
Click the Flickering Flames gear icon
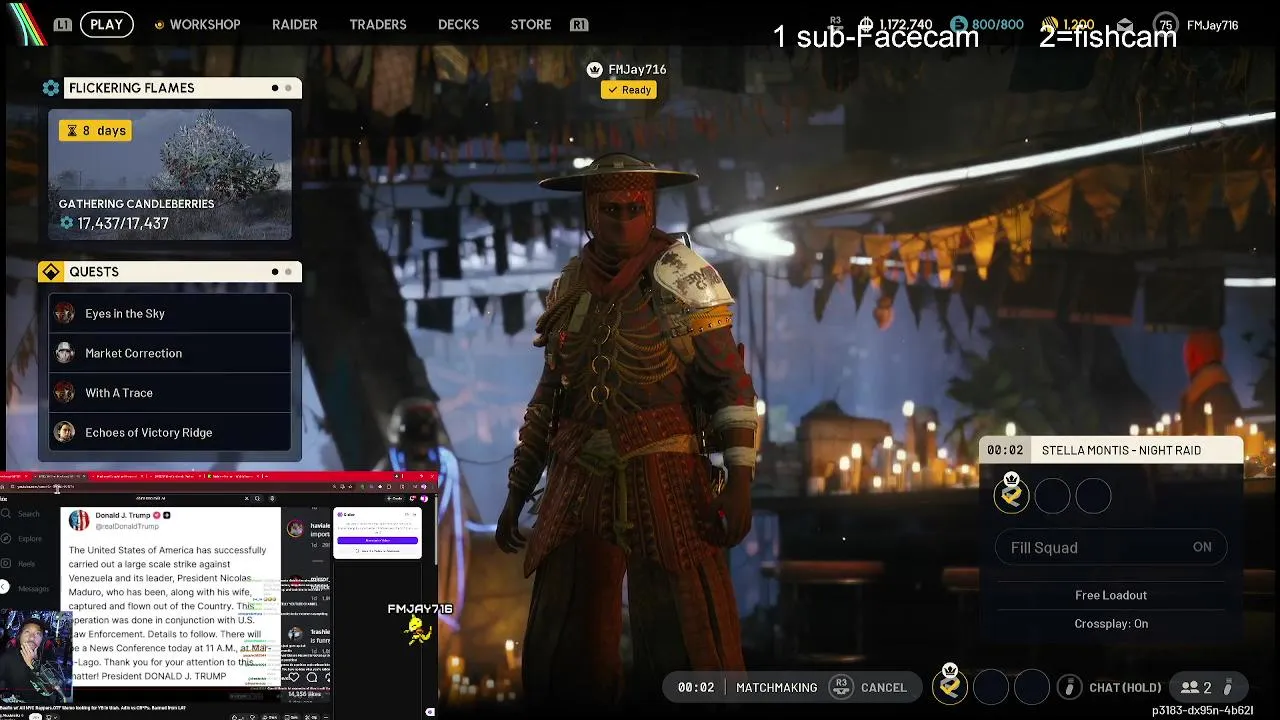point(51,88)
